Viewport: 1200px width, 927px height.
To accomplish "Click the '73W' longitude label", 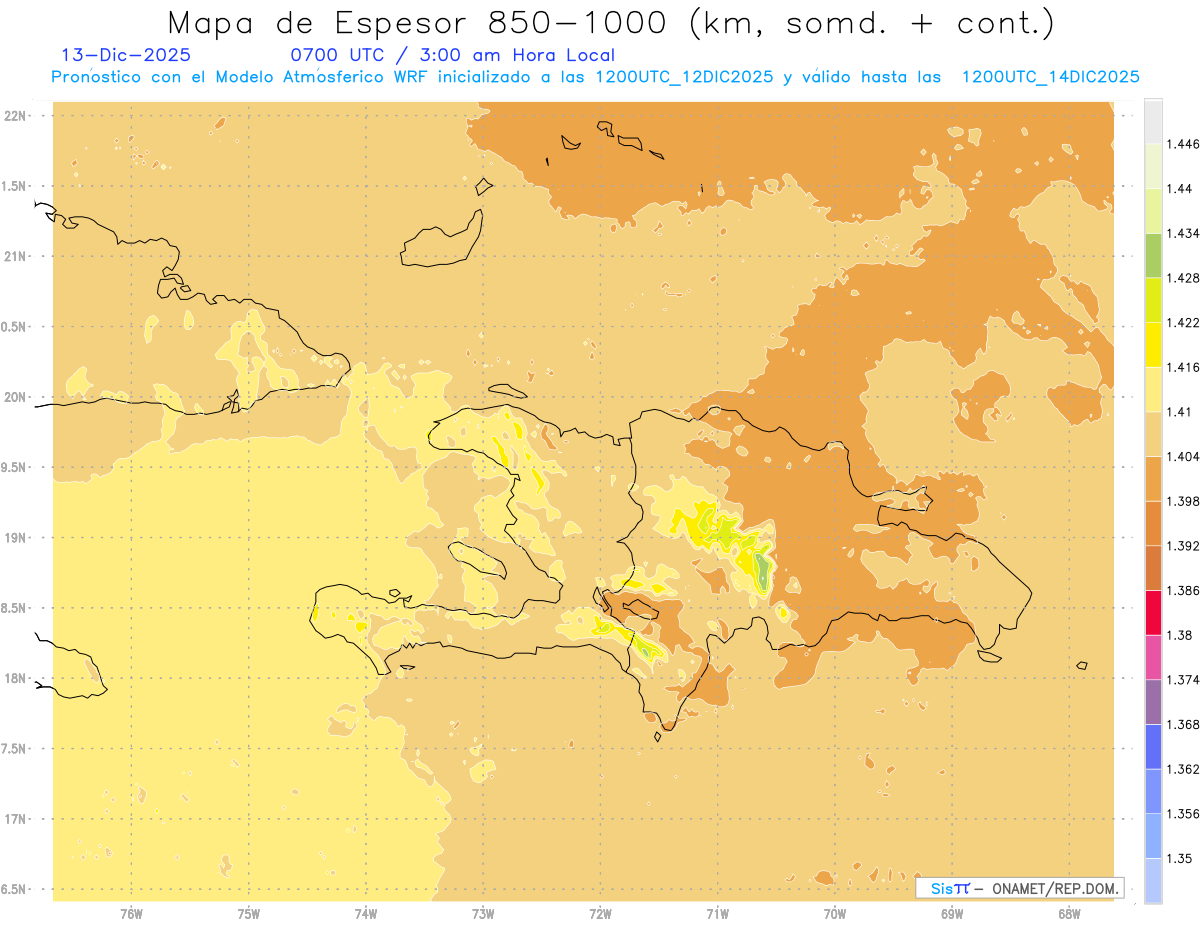I will tap(483, 913).
